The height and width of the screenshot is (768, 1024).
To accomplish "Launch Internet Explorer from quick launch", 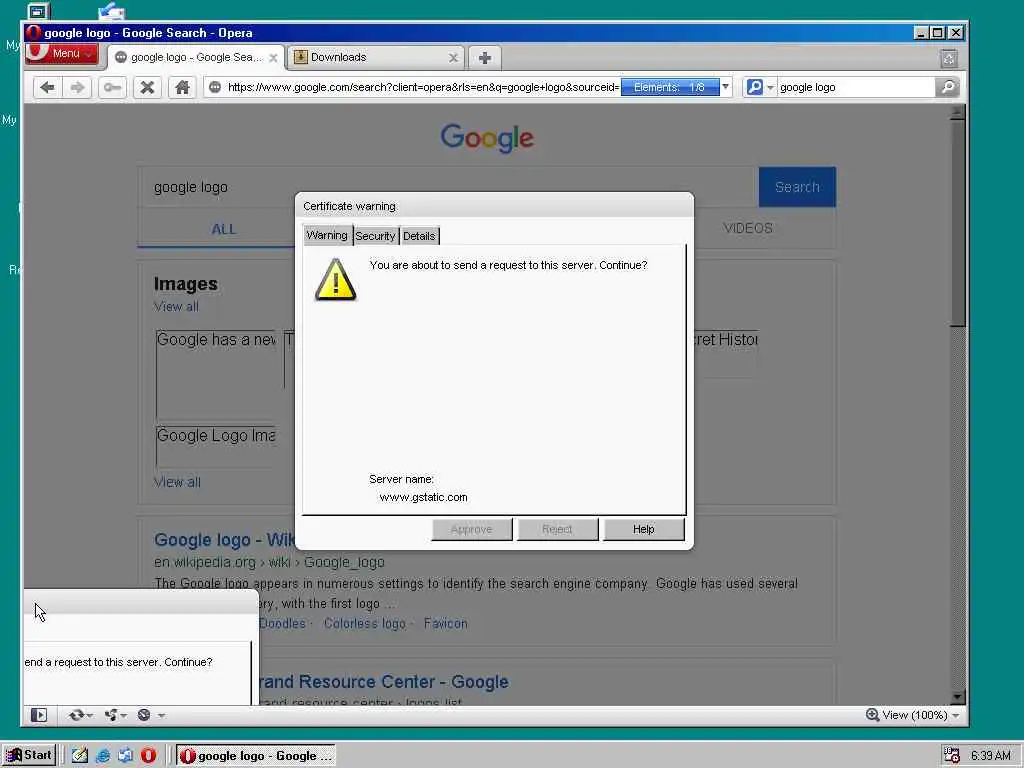I will pos(103,756).
